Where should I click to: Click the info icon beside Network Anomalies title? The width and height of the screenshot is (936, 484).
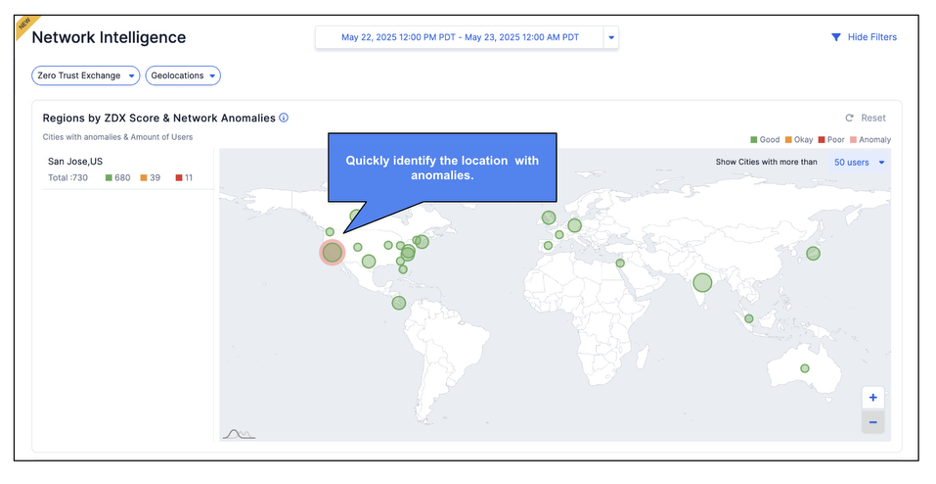point(284,118)
